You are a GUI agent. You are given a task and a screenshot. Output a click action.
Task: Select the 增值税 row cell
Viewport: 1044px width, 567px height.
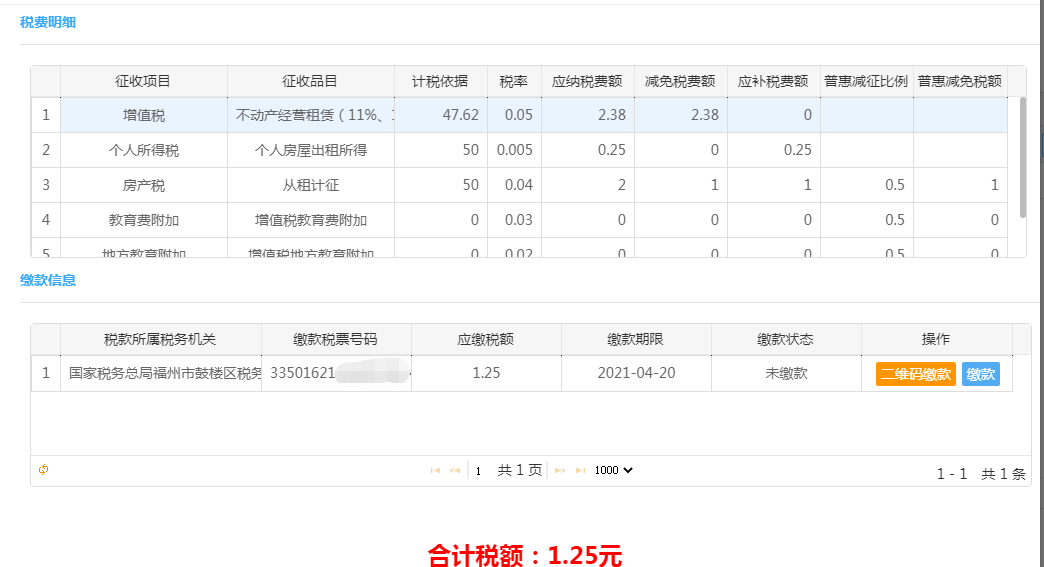click(x=144, y=115)
